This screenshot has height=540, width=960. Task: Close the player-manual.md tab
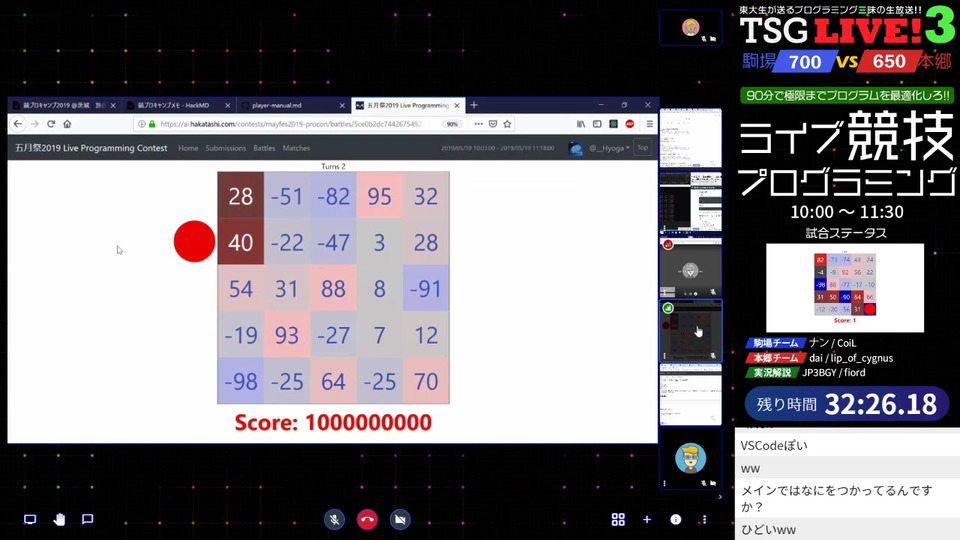click(x=342, y=105)
